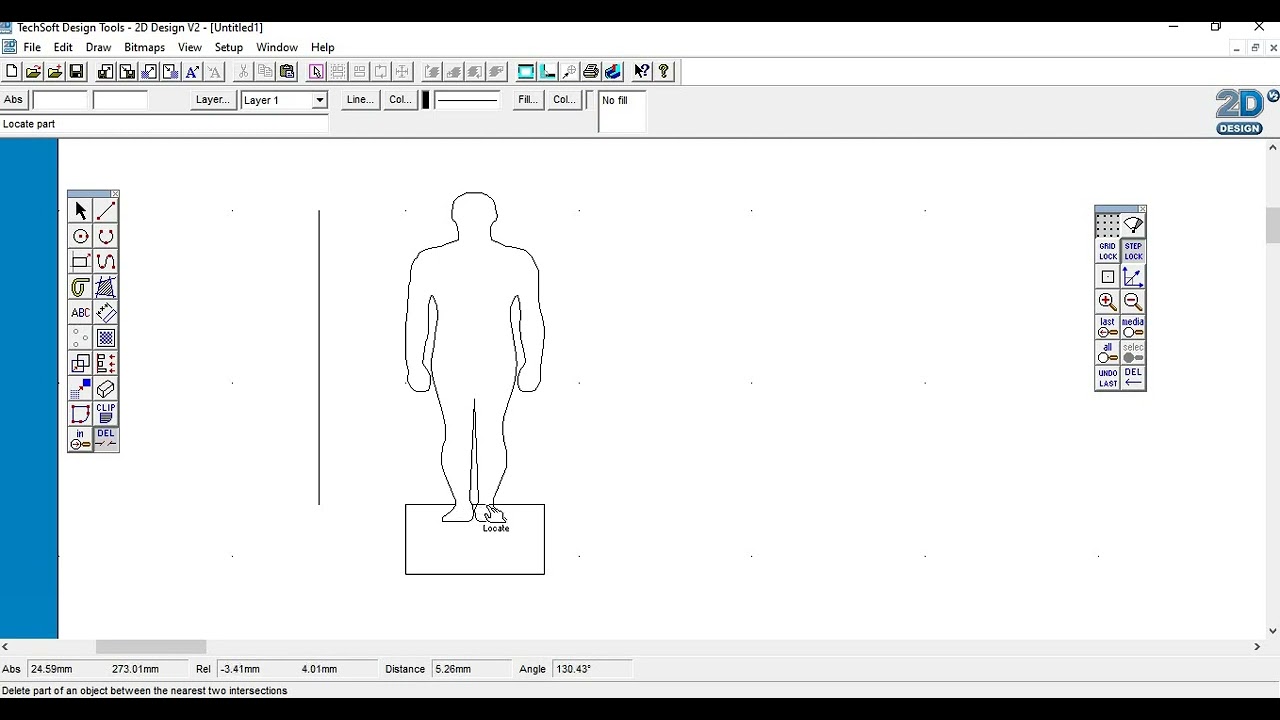
Task: Open help via yellow question mark icon
Action: point(664,71)
